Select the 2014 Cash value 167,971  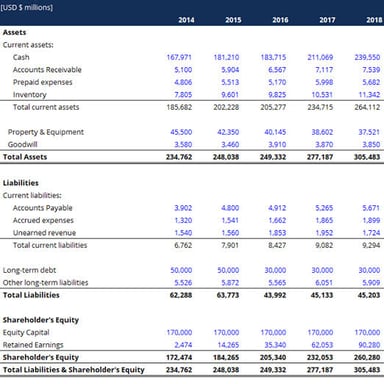179,57
